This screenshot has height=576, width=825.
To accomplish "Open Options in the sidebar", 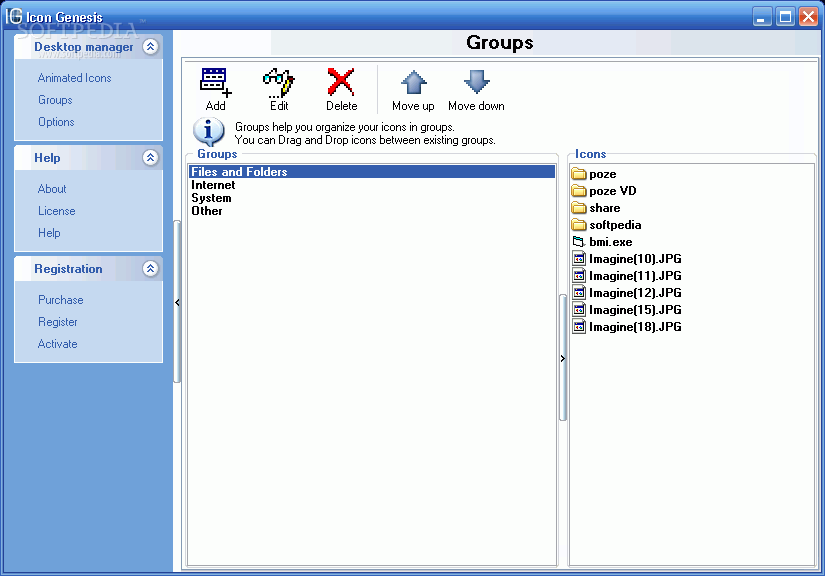I will [56, 122].
